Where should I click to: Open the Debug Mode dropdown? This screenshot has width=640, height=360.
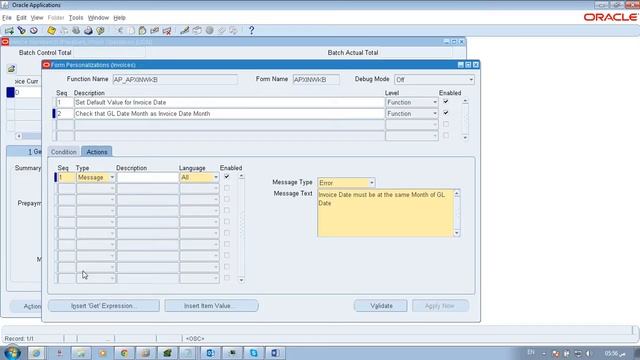pos(471,80)
